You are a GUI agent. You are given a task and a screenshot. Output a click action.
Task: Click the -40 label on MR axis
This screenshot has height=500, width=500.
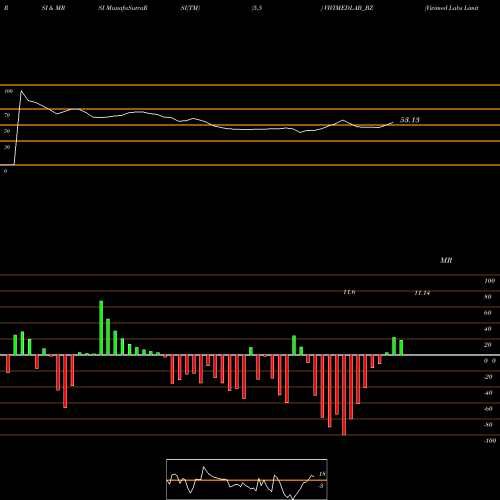coord(488,393)
